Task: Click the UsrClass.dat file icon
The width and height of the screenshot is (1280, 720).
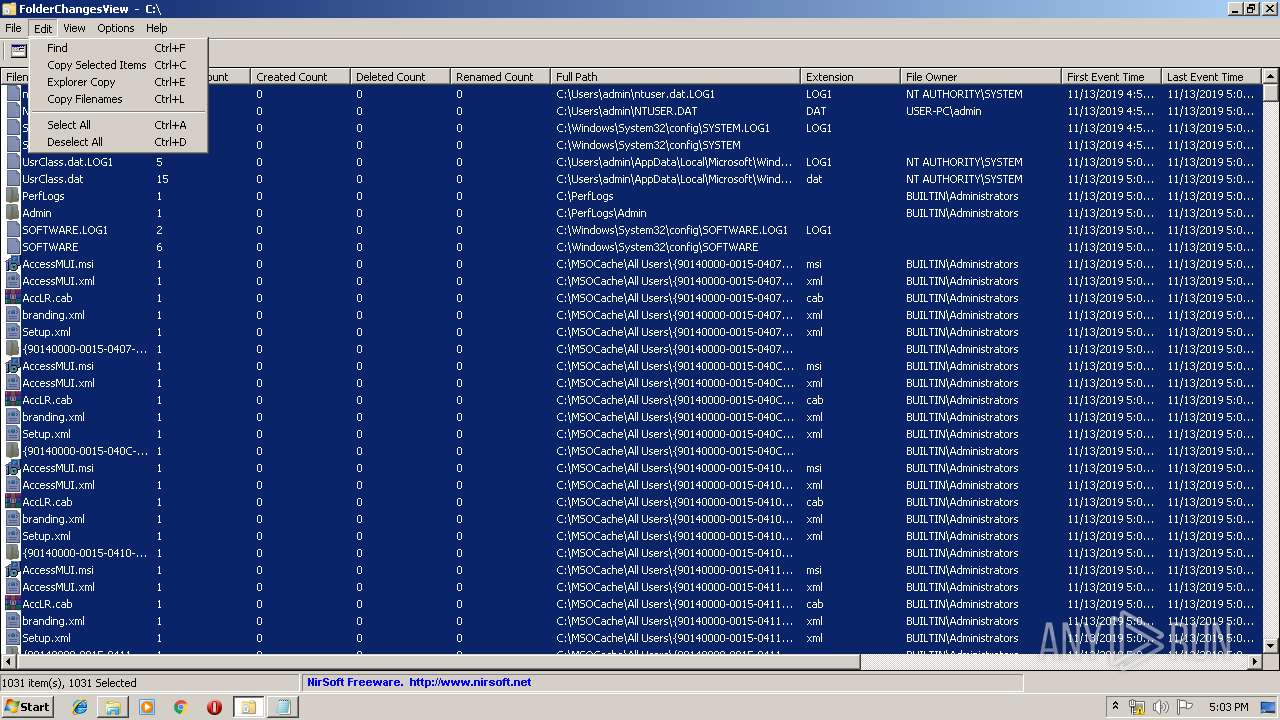Action: click(13, 179)
